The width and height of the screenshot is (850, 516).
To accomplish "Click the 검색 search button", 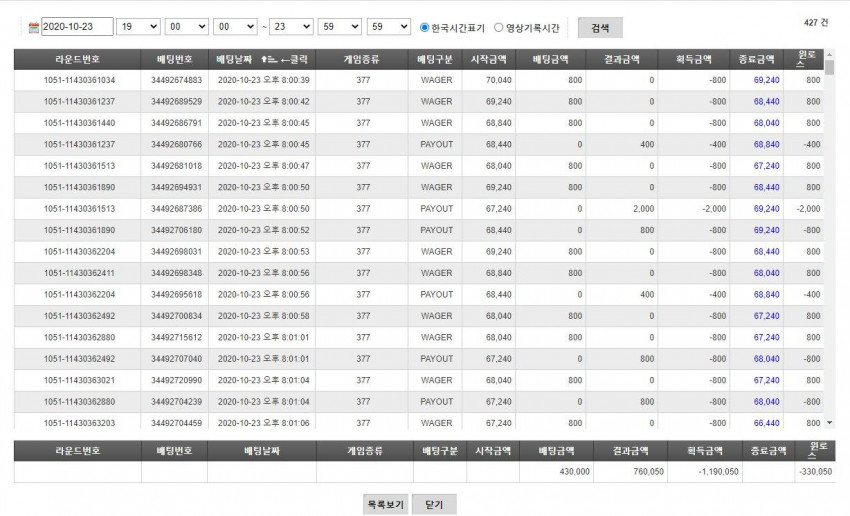I will (600, 28).
